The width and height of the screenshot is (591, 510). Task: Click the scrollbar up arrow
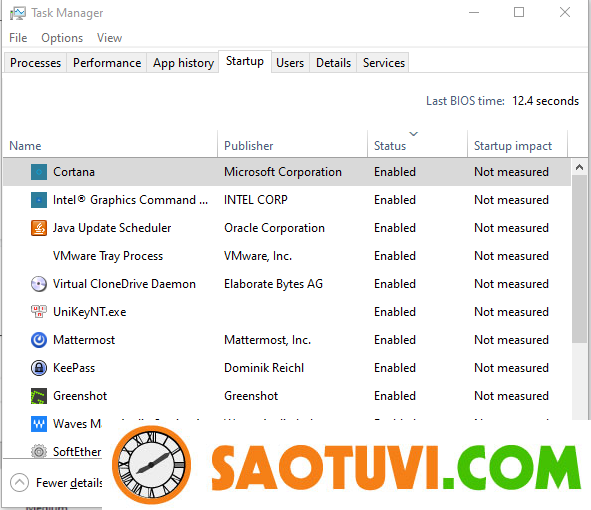[580, 167]
